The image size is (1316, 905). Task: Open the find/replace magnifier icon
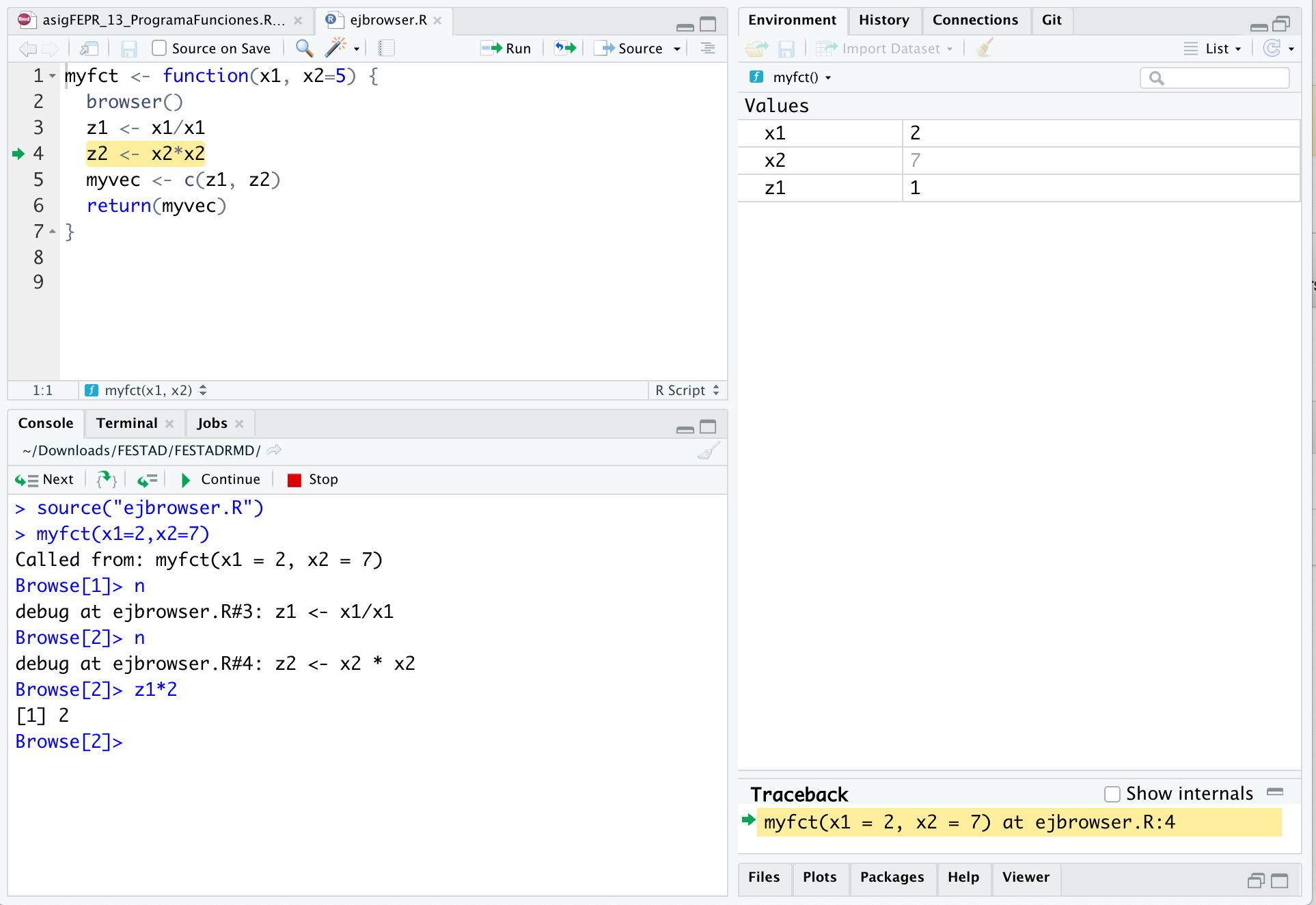point(304,48)
